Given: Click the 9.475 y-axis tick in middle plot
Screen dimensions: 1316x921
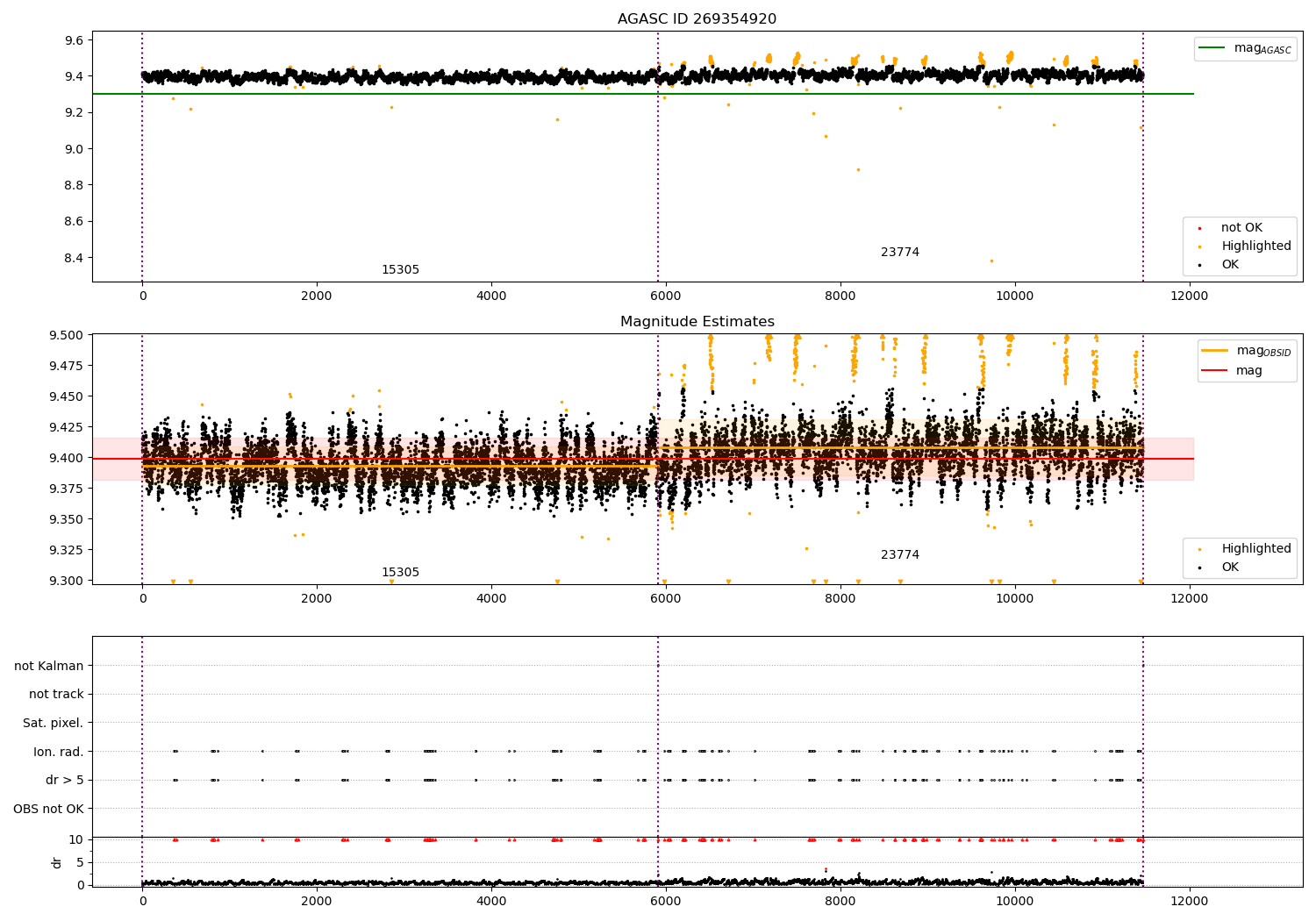Looking at the screenshot, I should [67, 366].
